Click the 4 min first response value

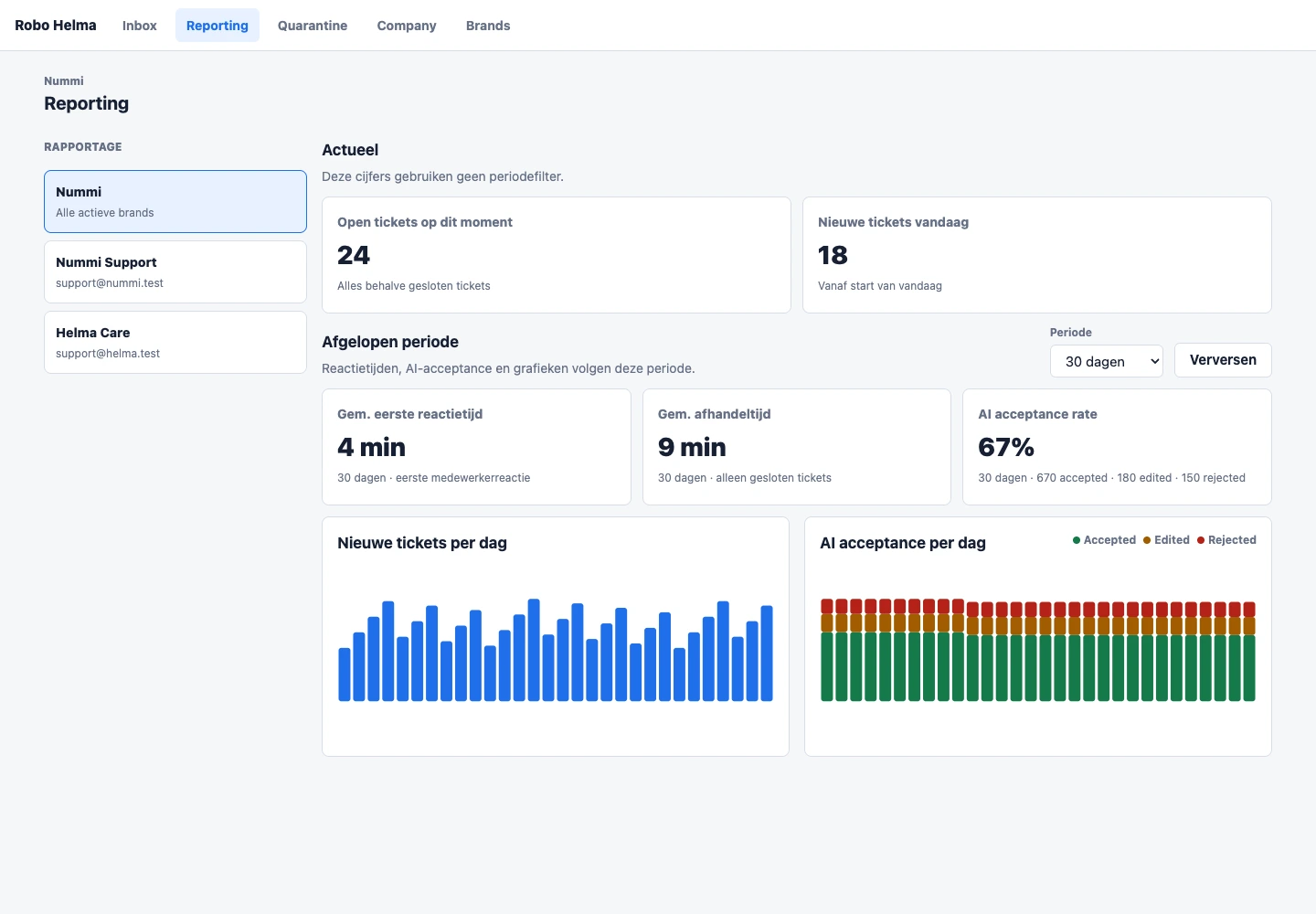371,447
